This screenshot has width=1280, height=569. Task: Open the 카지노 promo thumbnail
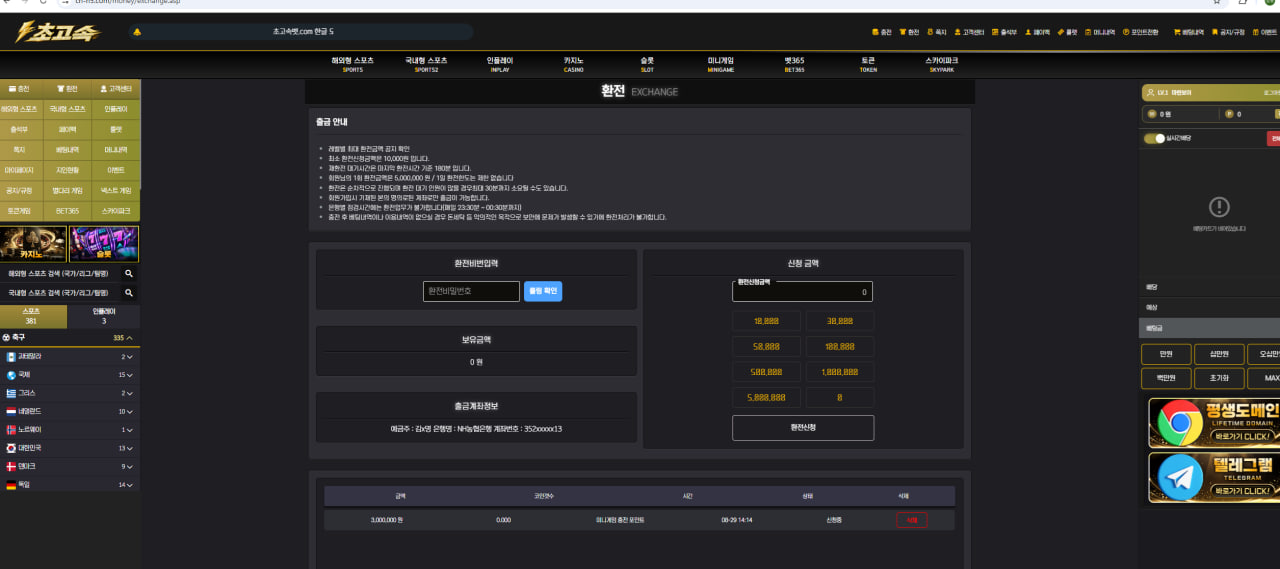pos(34,244)
